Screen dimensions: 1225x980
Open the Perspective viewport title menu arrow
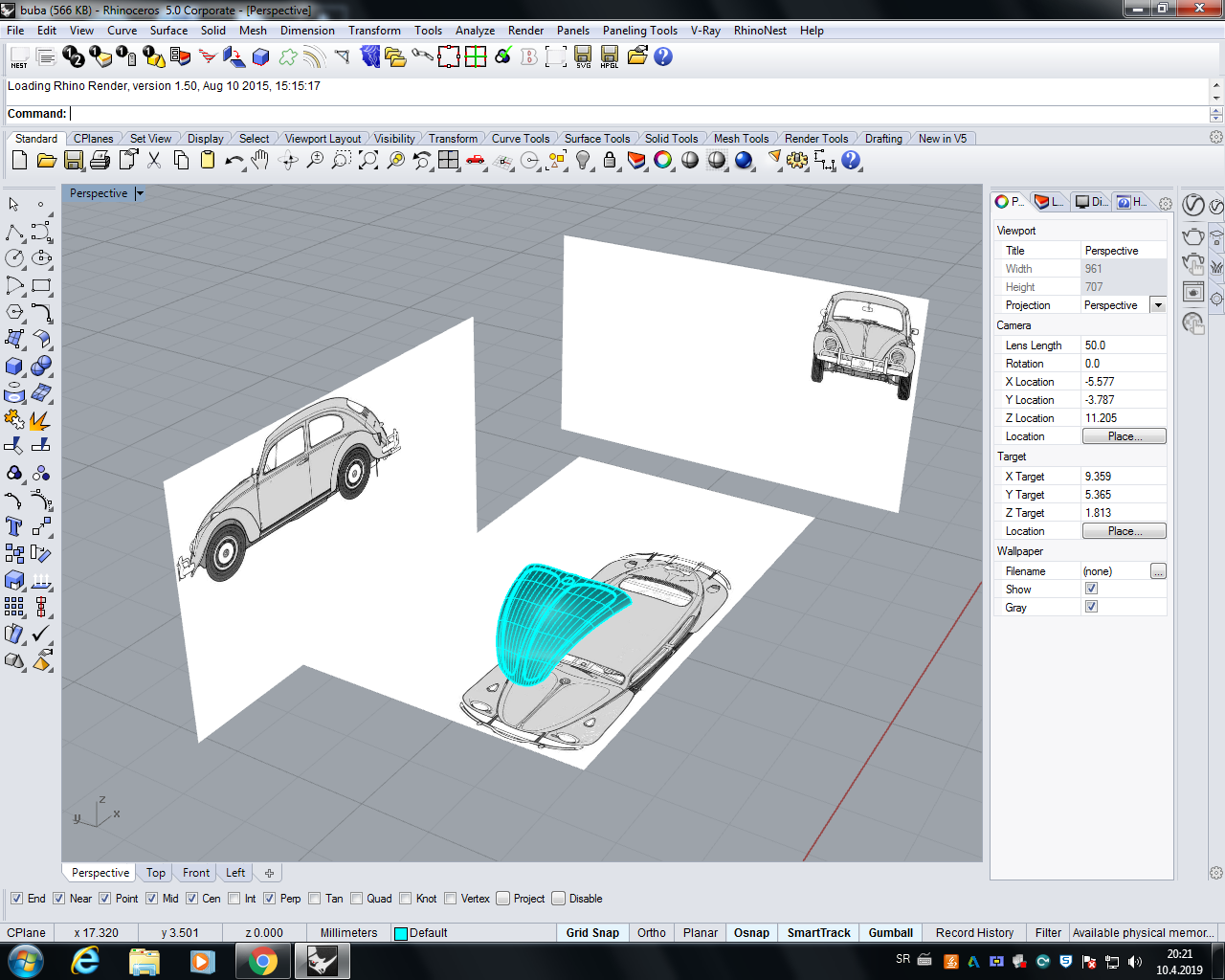click(x=140, y=193)
